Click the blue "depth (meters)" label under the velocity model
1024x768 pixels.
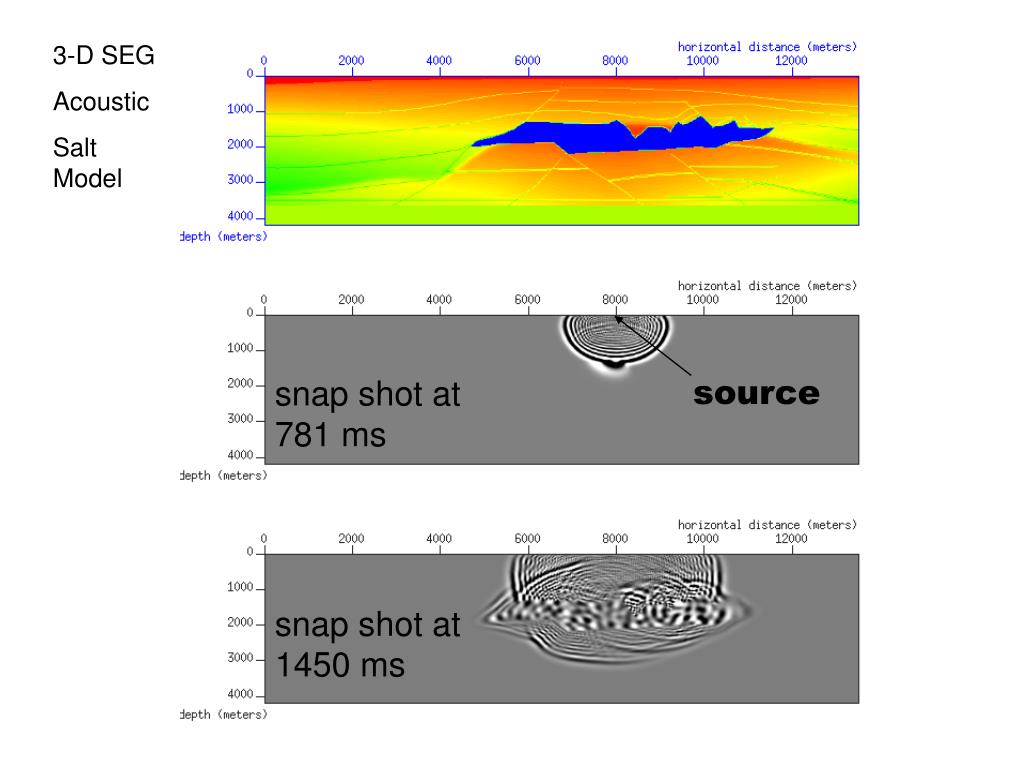(x=223, y=236)
